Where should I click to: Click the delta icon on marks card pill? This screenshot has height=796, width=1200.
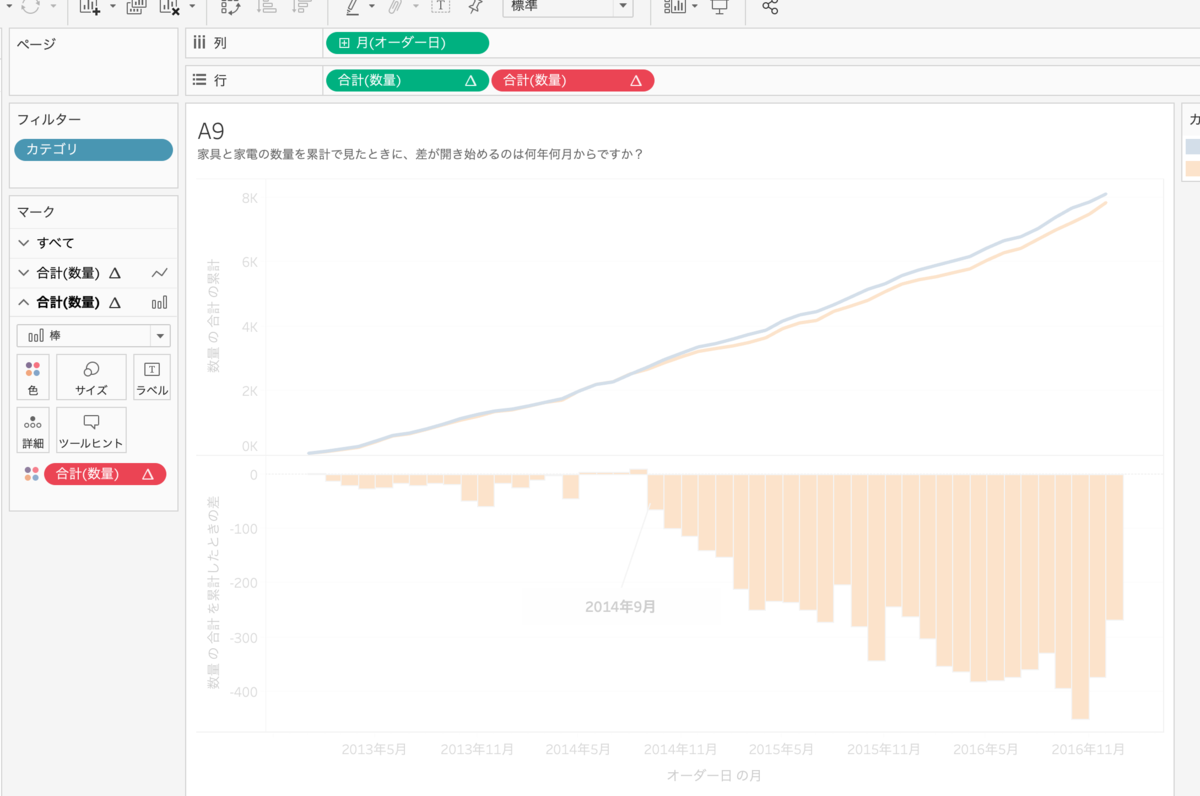148,474
